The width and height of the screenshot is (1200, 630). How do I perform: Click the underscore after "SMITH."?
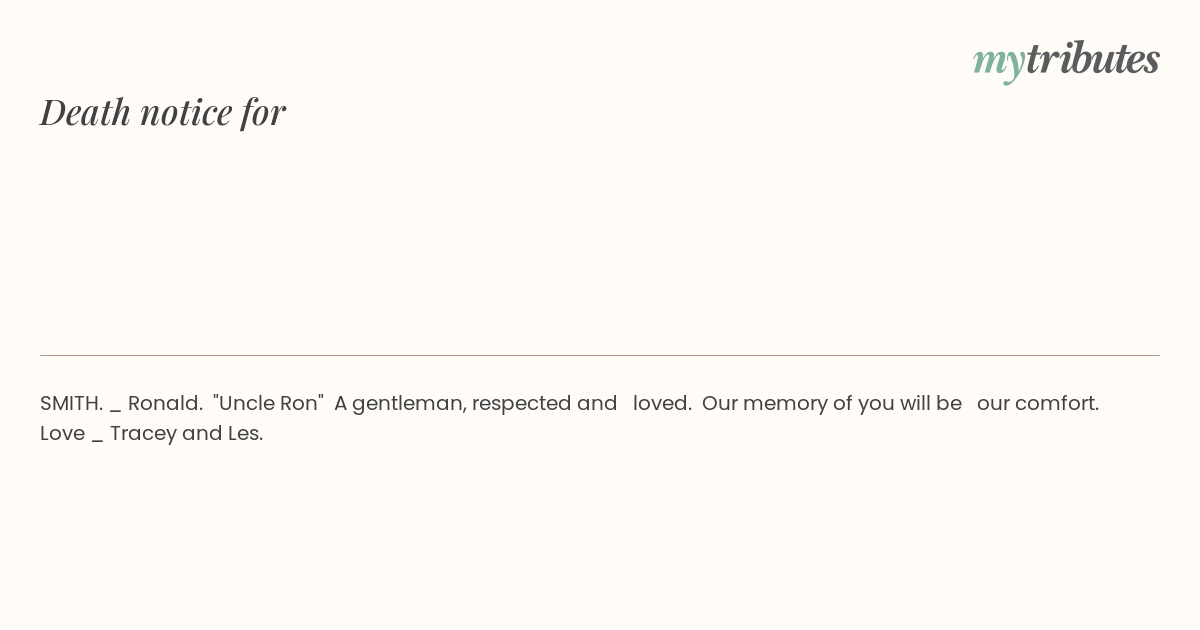[115, 408]
